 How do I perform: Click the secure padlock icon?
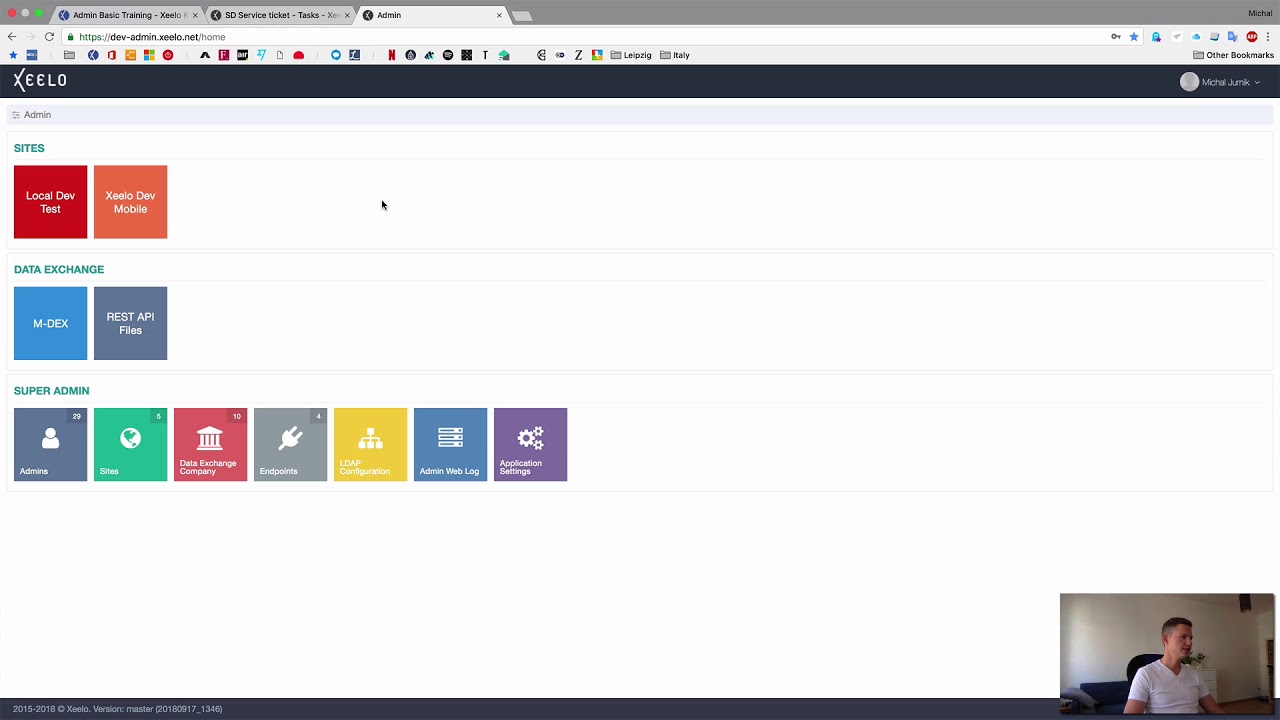tap(70, 37)
